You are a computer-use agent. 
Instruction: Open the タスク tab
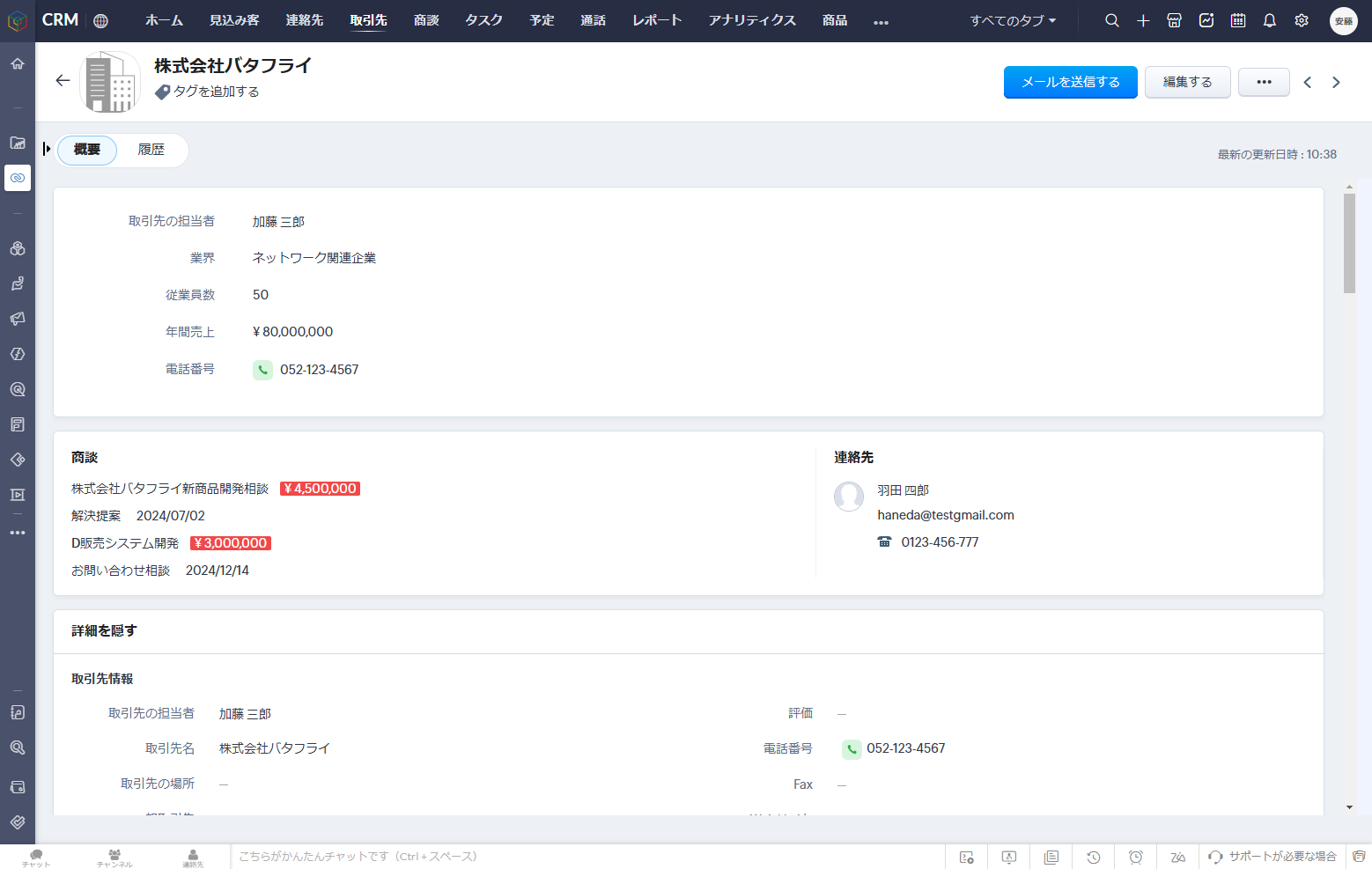[484, 20]
